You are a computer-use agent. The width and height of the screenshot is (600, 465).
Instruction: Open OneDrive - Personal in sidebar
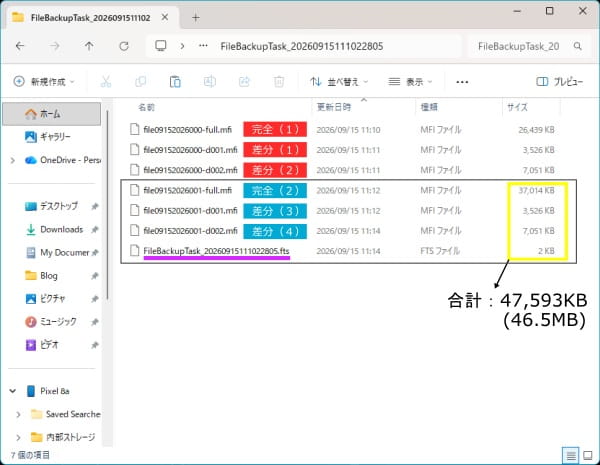point(63,160)
